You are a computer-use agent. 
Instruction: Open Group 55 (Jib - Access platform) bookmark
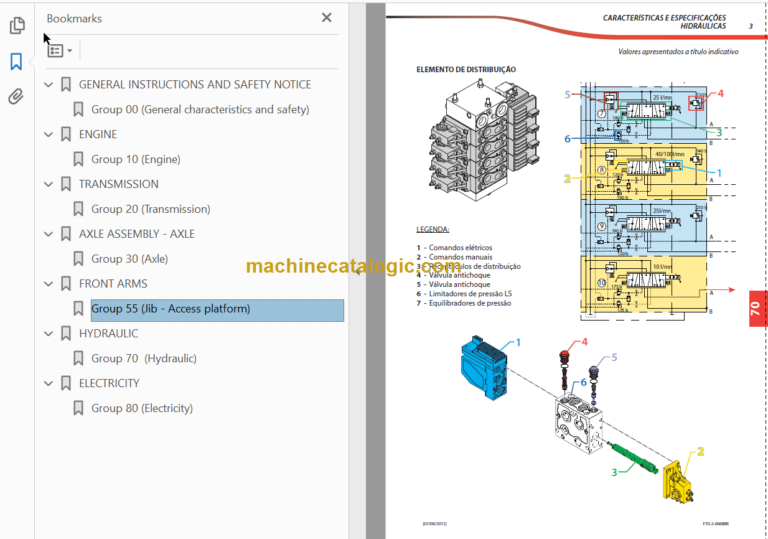pyautogui.click(x=217, y=310)
